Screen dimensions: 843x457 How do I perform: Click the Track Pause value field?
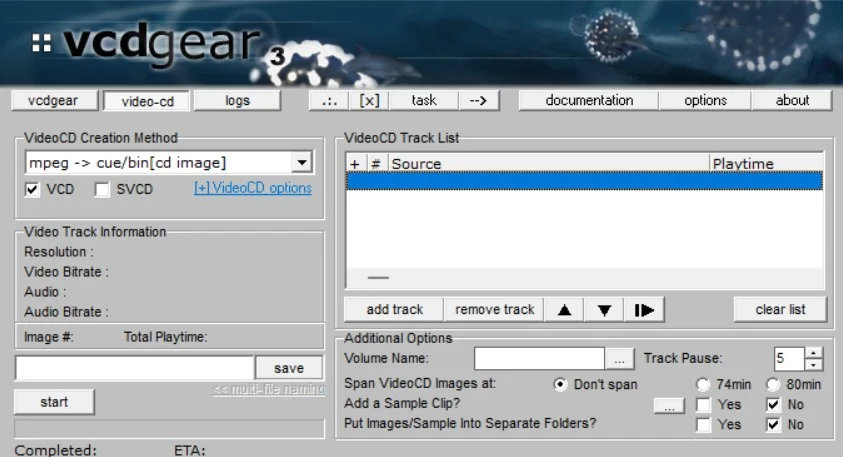789,359
